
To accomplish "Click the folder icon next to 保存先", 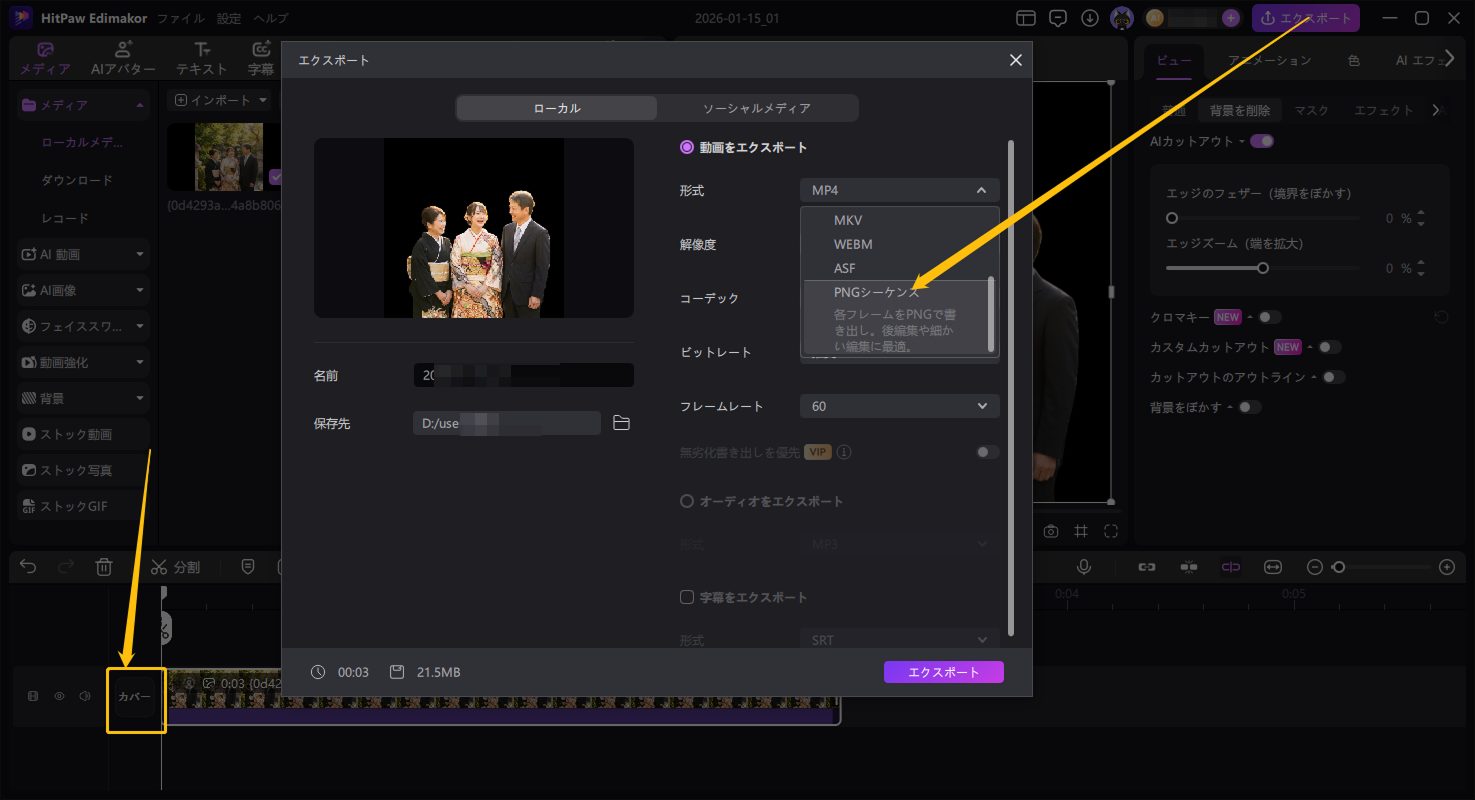I will [x=621, y=423].
